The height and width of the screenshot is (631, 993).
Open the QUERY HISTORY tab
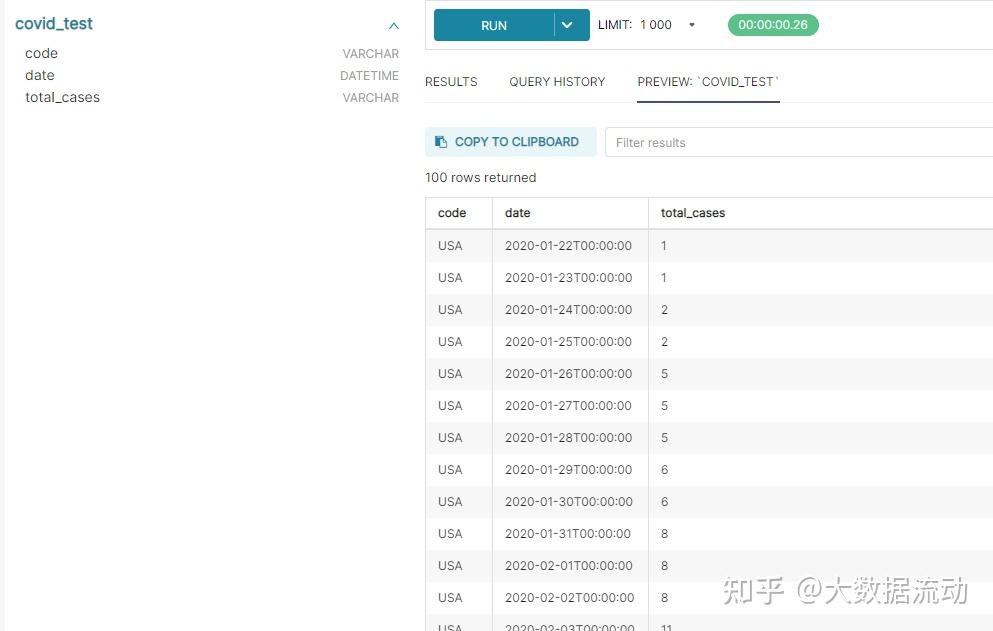(557, 82)
